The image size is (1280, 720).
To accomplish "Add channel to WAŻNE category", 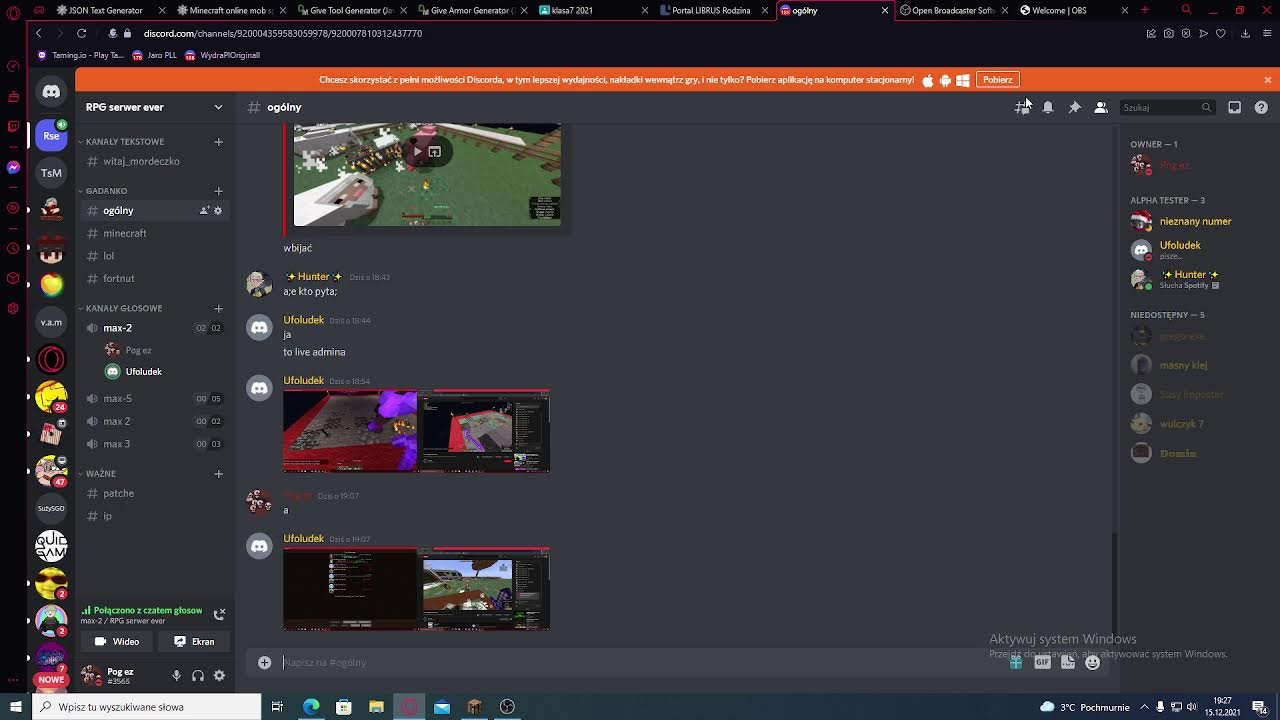I will point(218,474).
